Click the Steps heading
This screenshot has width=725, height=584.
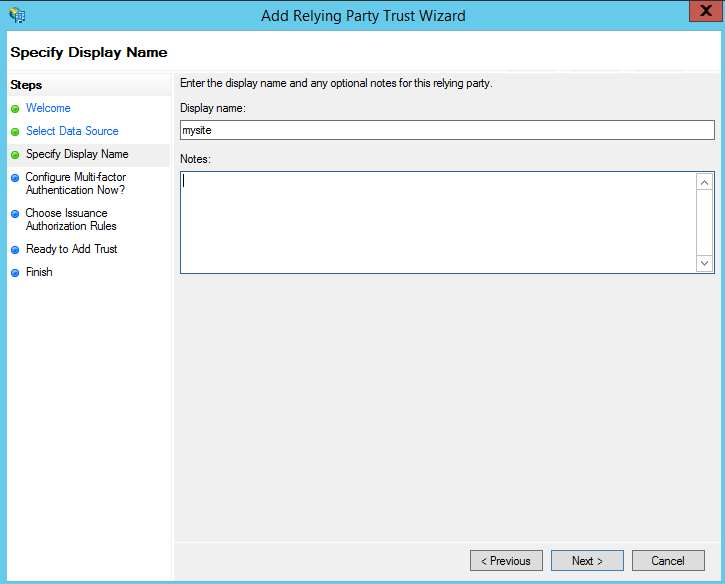(26, 85)
